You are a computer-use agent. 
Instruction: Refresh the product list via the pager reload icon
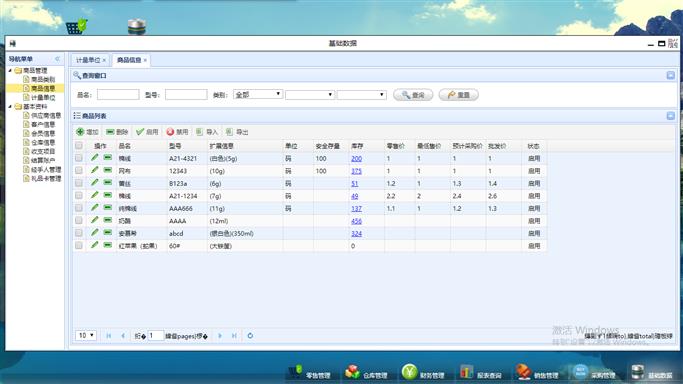coord(250,336)
